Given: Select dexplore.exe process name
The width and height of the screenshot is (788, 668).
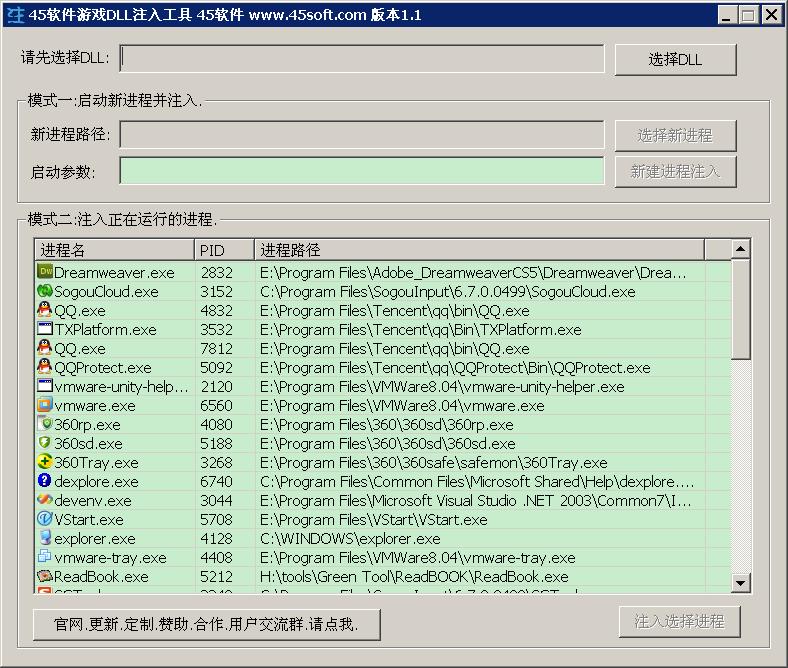Looking at the screenshot, I should [96, 482].
